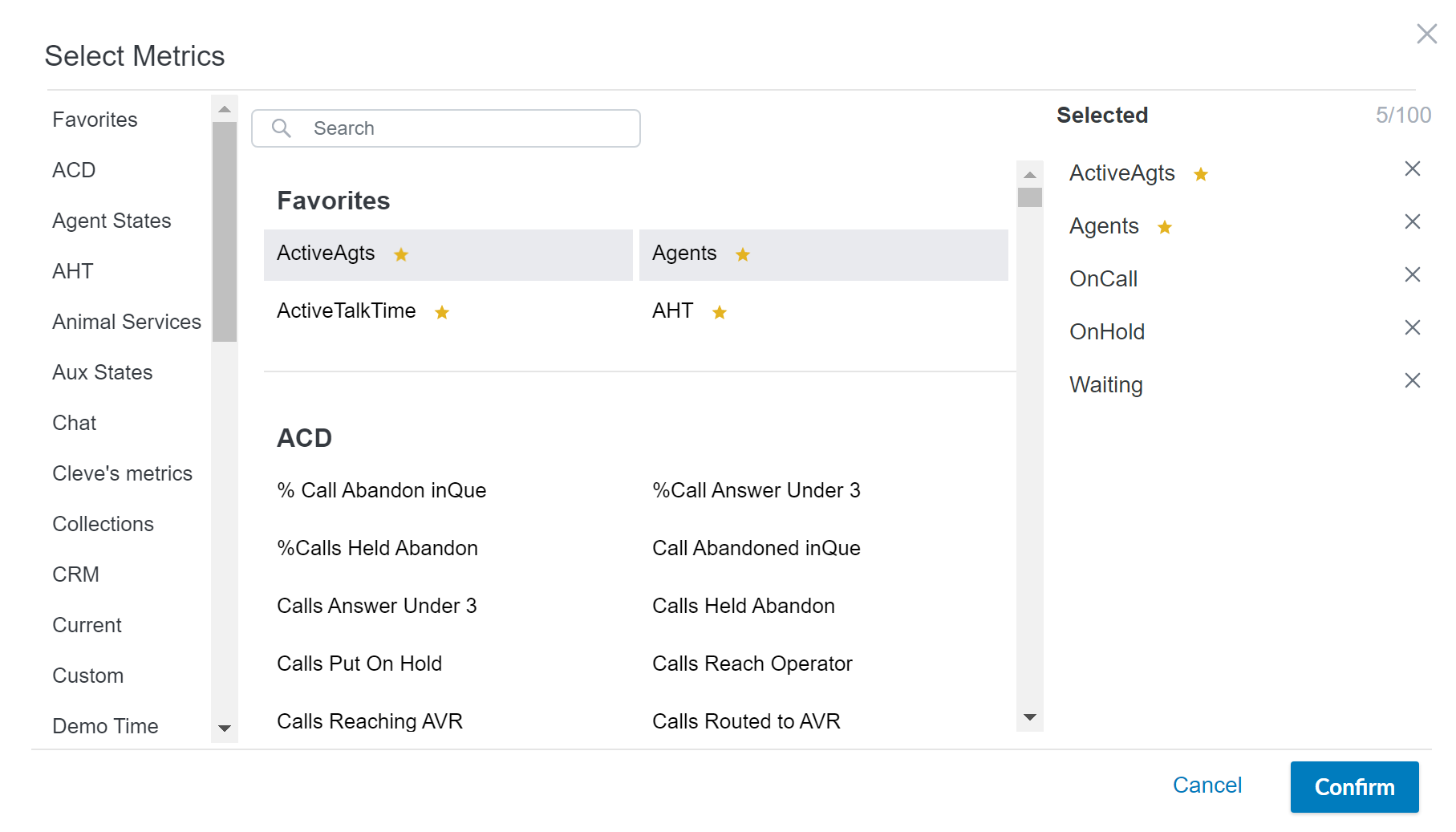The height and width of the screenshot is (832, 1456).
Task: Select Calls Put On Hold metric
Action: tap(359, 664)
